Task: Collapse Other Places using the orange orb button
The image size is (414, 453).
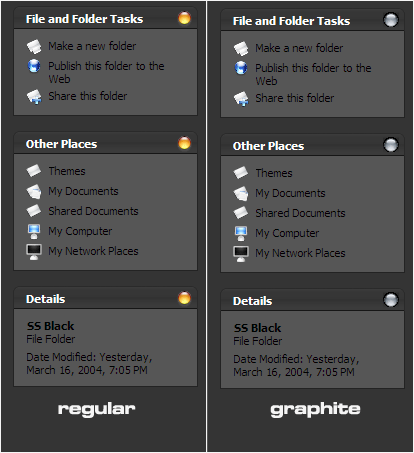Action: click(x=184, y=143)
